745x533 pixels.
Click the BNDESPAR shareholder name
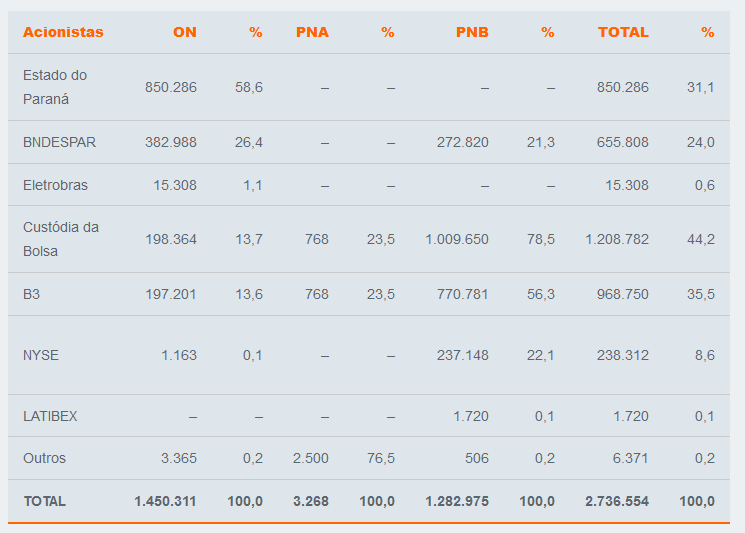click(59, 142)
